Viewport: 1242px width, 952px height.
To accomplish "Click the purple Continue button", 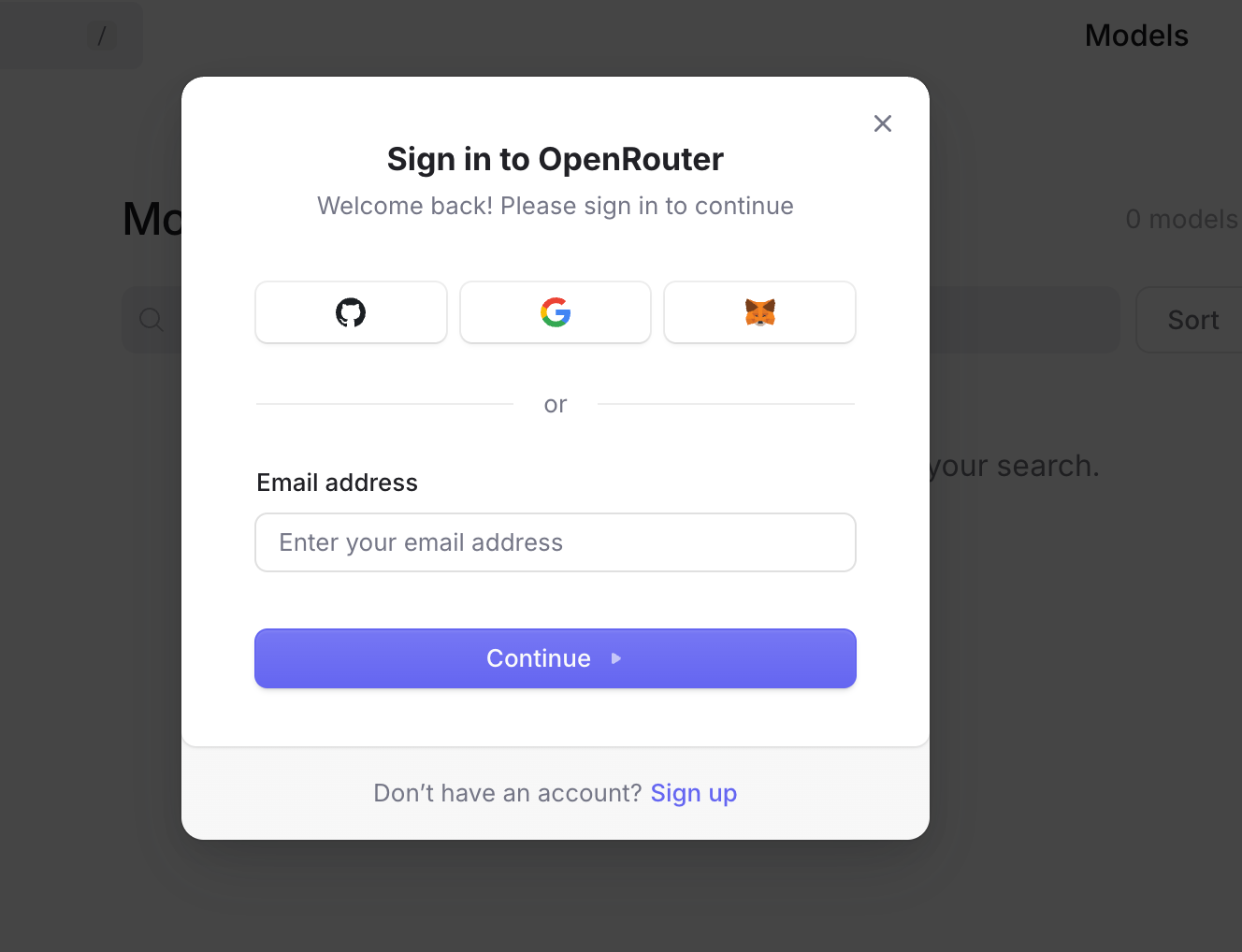I will pyautogui.click(x=556, y=658).
